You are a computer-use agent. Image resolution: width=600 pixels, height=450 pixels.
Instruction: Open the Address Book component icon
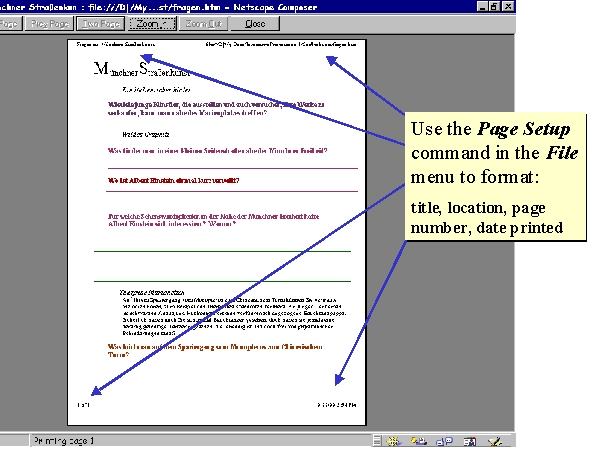point(467,440)
